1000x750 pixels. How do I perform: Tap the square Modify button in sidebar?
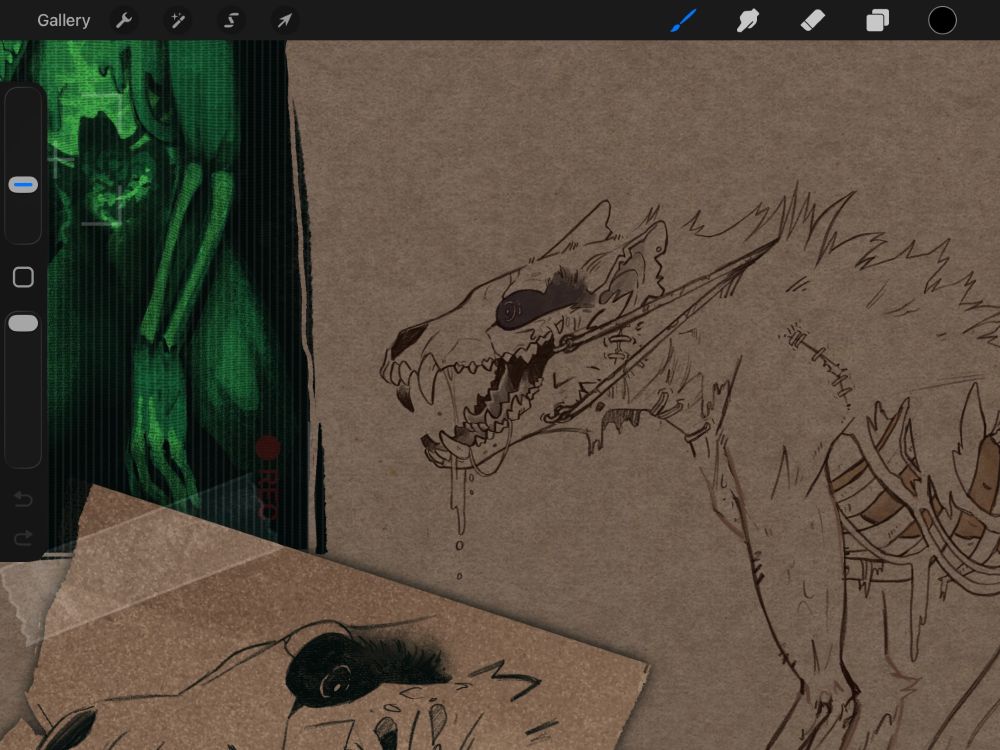[23, 278]
